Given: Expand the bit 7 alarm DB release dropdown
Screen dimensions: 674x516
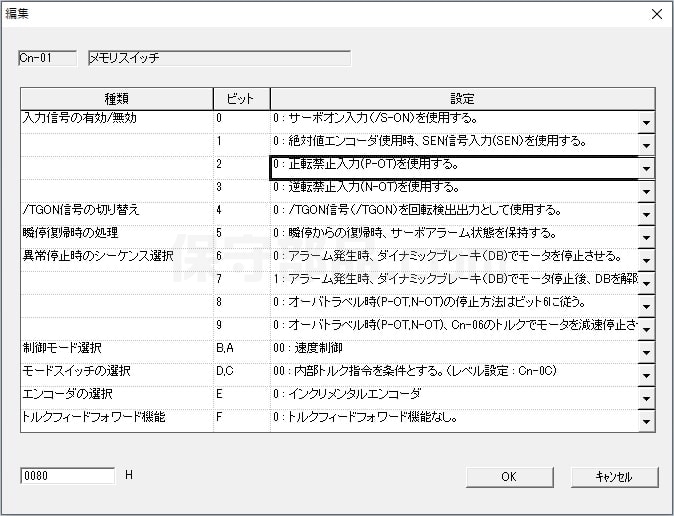Looking at the screenshot, I should click(x=646, y=283).
